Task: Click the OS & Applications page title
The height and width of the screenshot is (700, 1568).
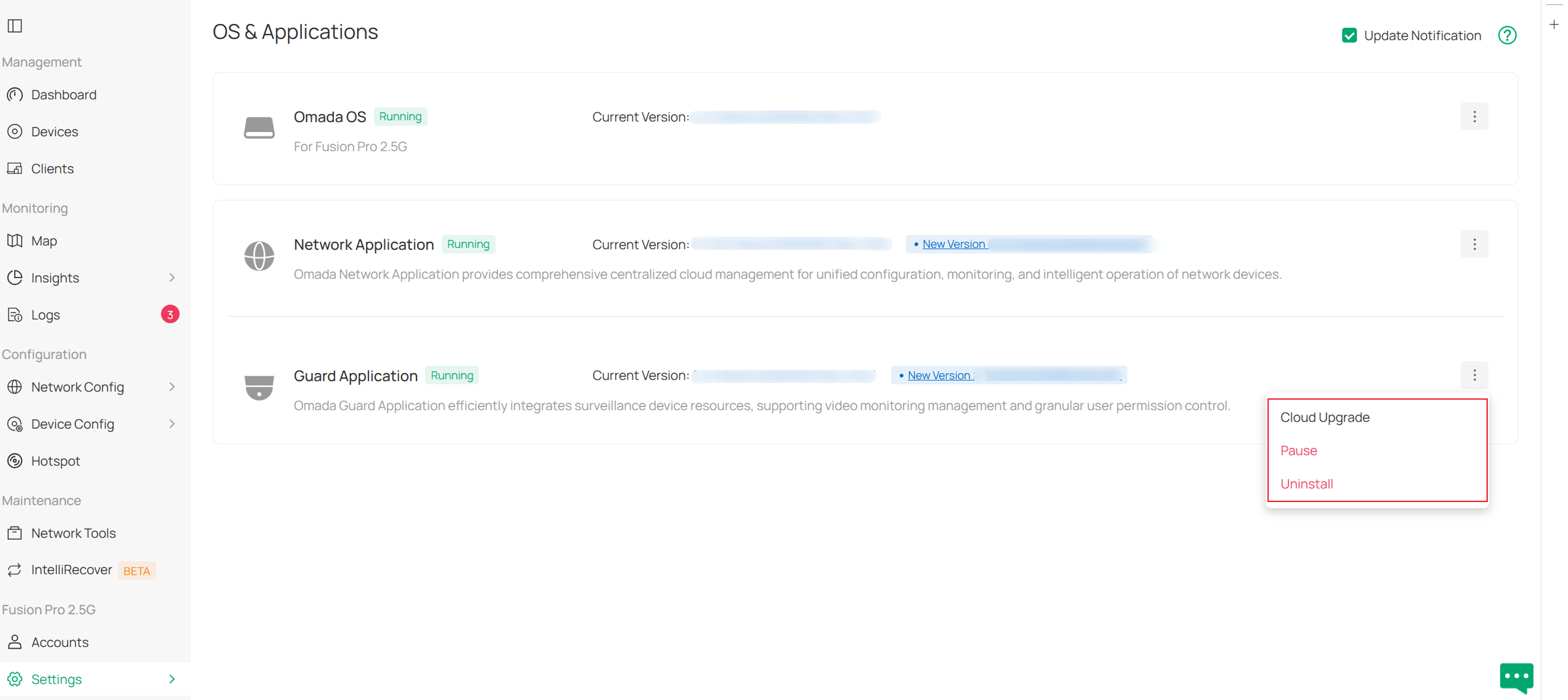Action: (x=295, y=32)
